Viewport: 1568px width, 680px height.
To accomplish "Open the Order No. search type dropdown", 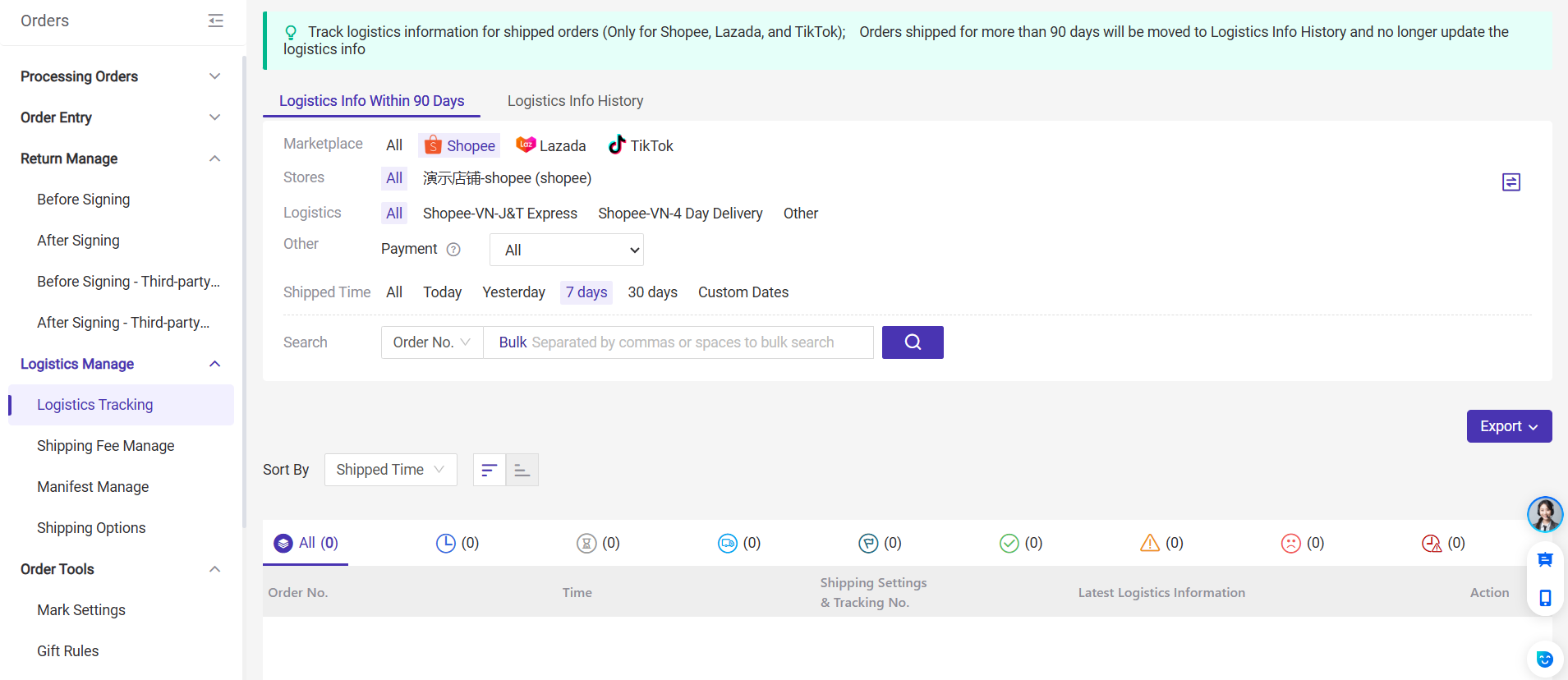I will [432, 342].
